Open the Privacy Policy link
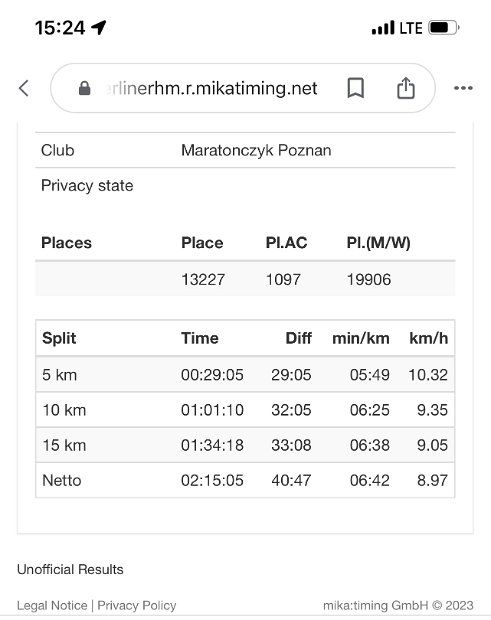Viewport: 491px width, 620px height. tap(137, 605)
